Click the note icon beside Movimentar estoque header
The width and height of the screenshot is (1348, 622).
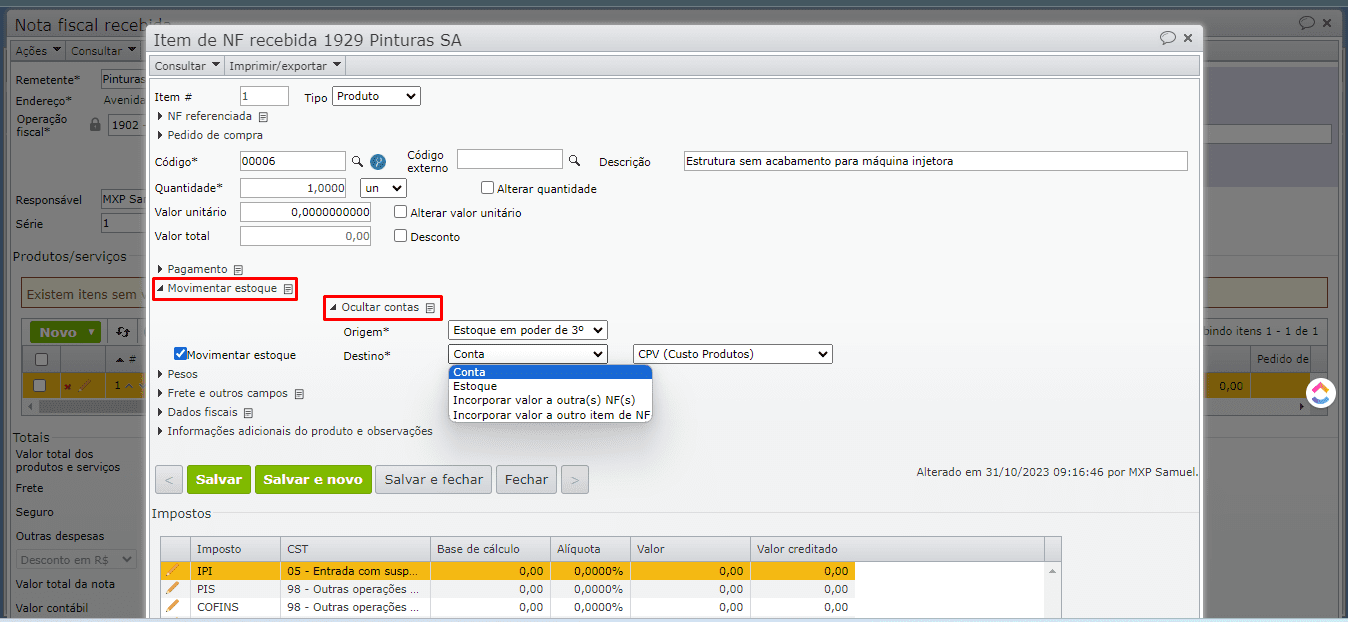coord(287,289)
